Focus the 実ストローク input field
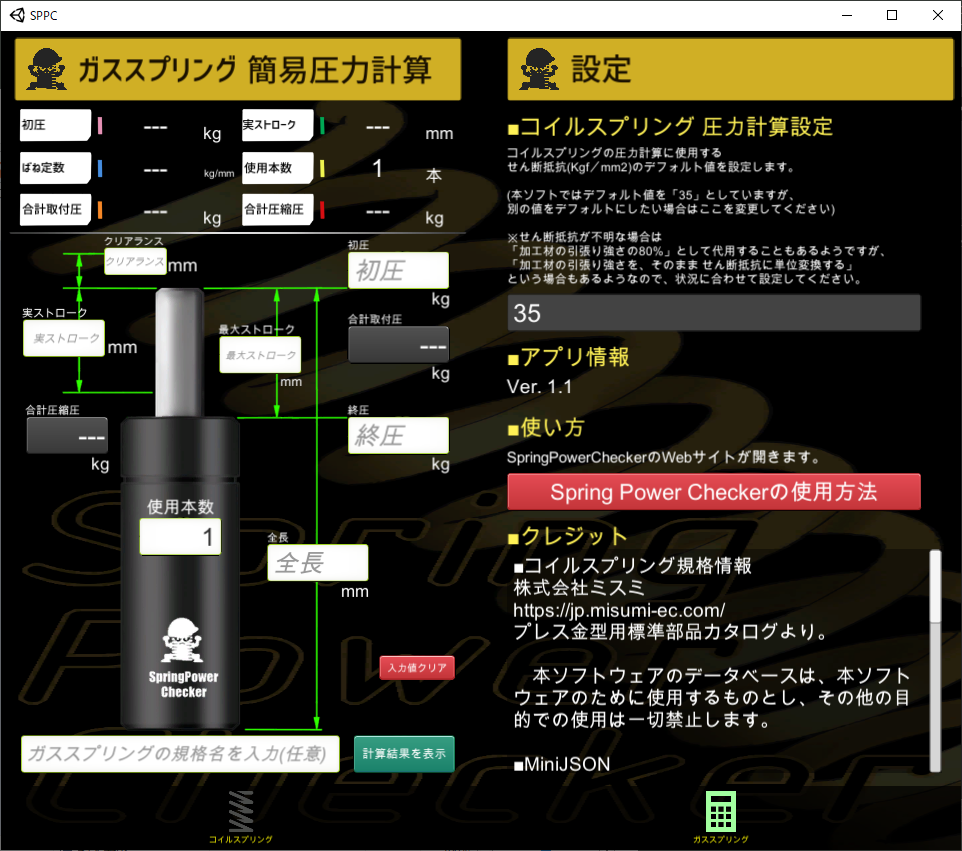 point(64,338)
